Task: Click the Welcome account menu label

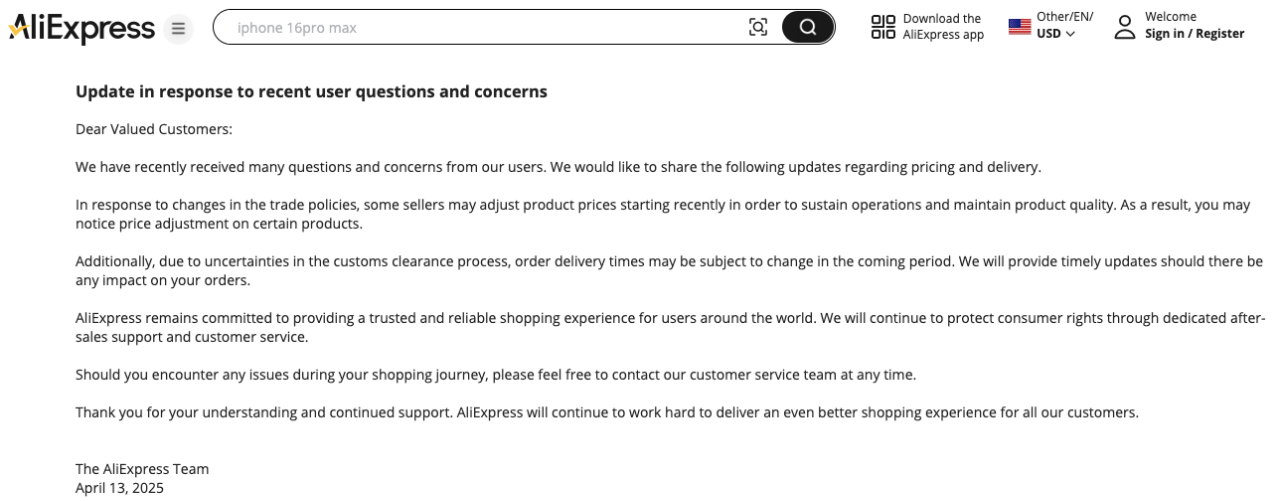Action: coord(1170,17)
